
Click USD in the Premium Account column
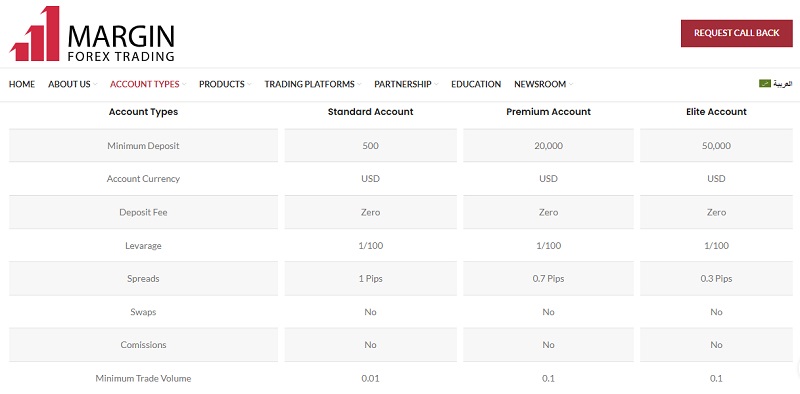548,179
